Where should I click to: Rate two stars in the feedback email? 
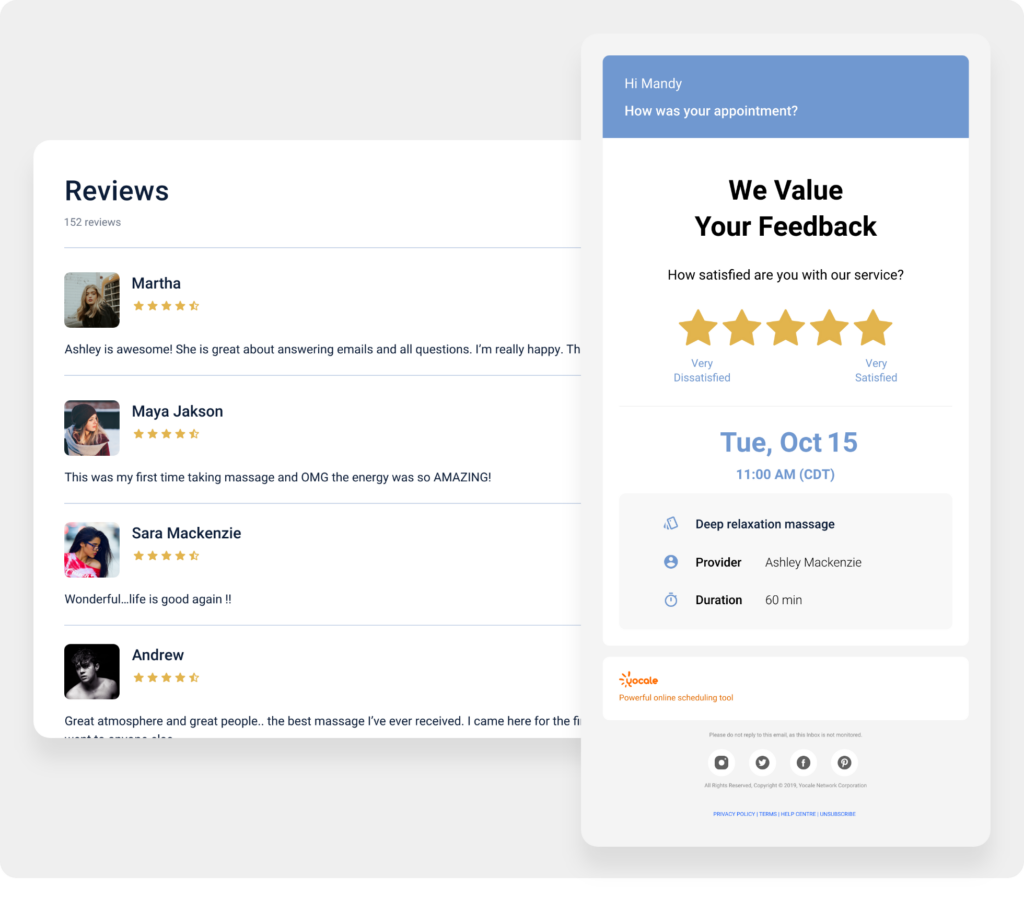[742, 327]
